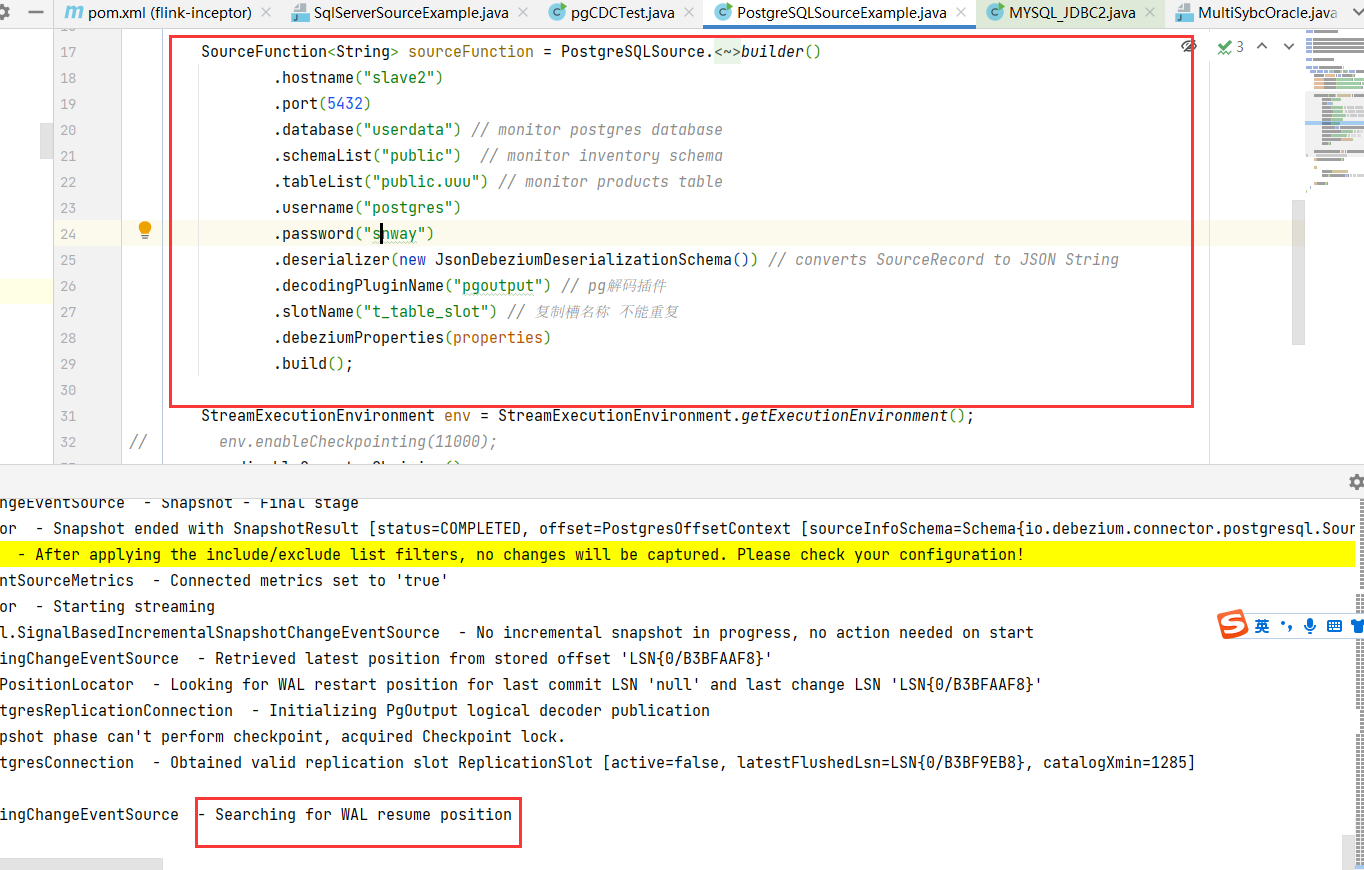
Task: Click the Maven icon on pom.xml tab
Action: [x=73, y=13]
